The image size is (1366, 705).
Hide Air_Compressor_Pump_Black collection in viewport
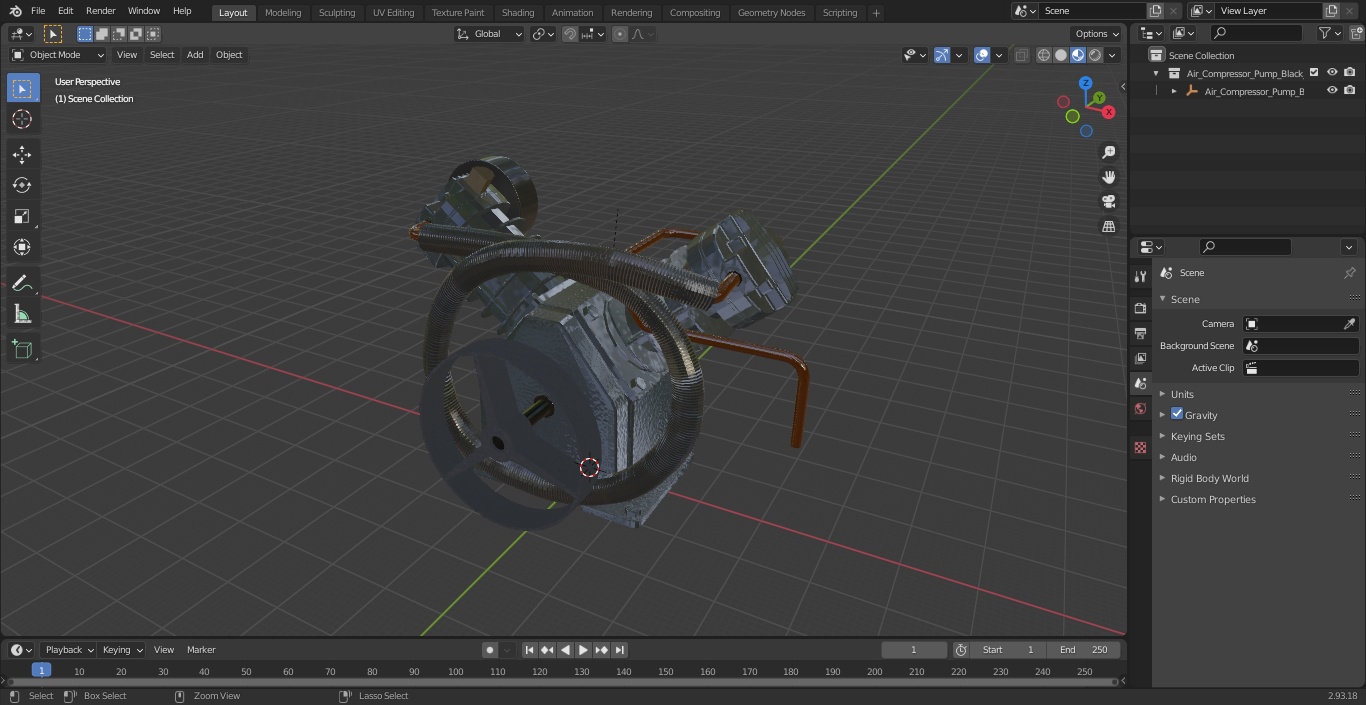click(1332, 73)
